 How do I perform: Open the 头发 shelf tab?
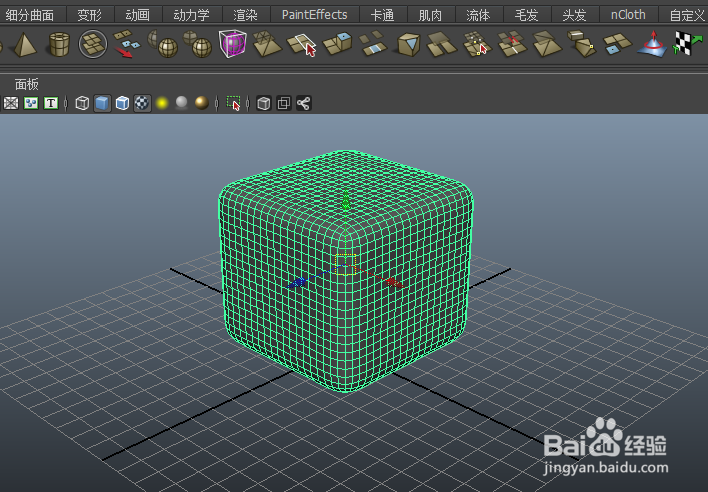tap(574, 15)
